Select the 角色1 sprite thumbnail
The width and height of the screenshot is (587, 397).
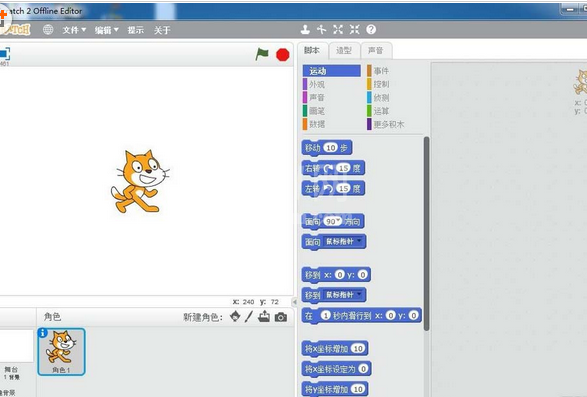(61, 352)
